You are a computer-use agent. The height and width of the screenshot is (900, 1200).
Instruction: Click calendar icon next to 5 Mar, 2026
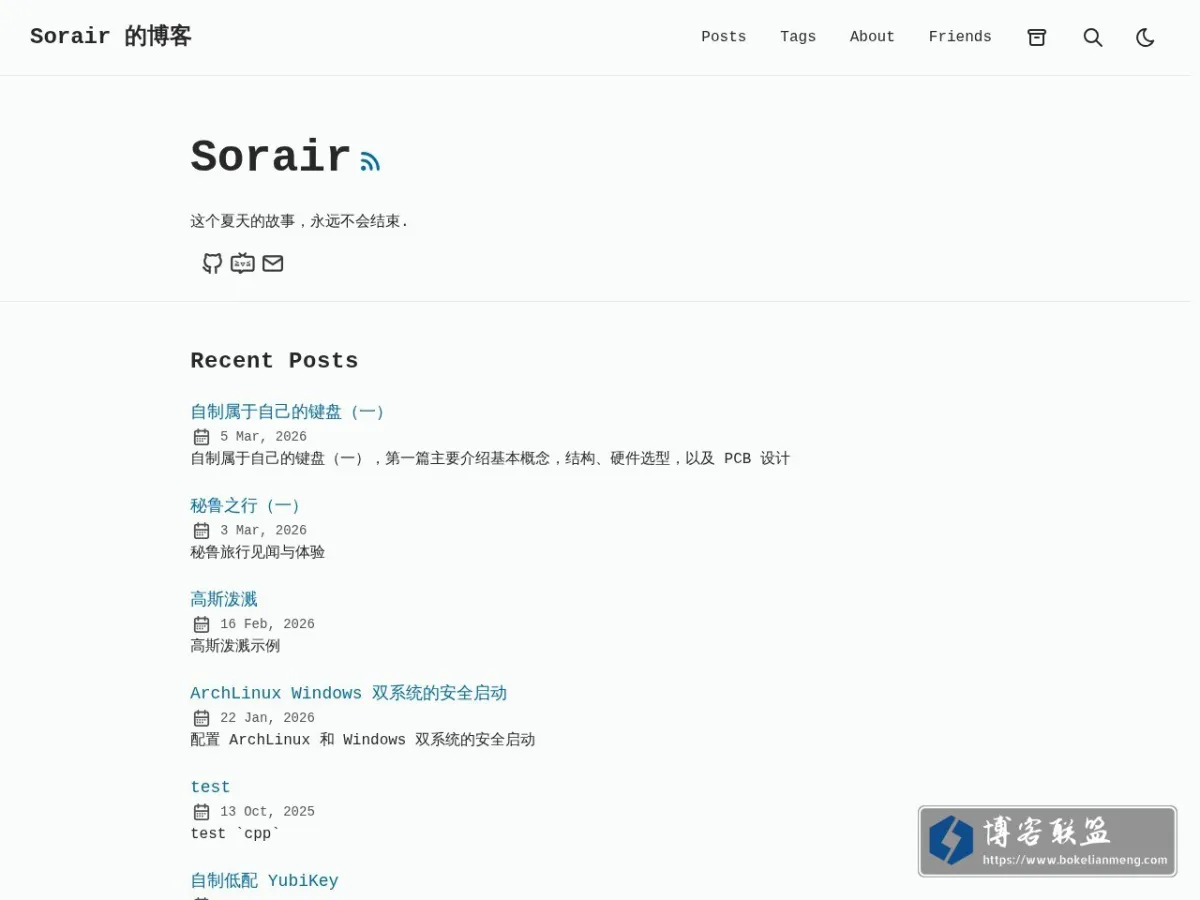[x=201, y=437]
